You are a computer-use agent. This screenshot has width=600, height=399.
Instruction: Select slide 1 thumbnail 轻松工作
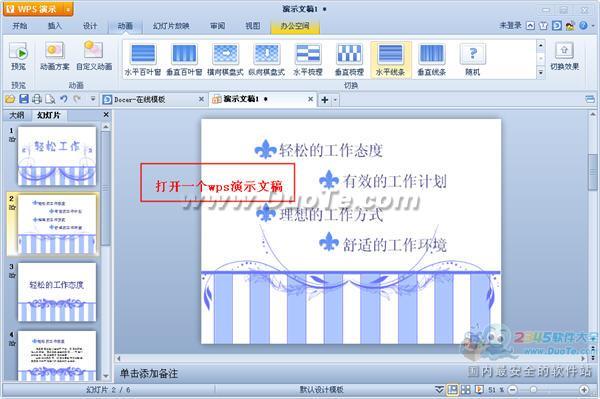pyautogui.click(x=57, y=156)
